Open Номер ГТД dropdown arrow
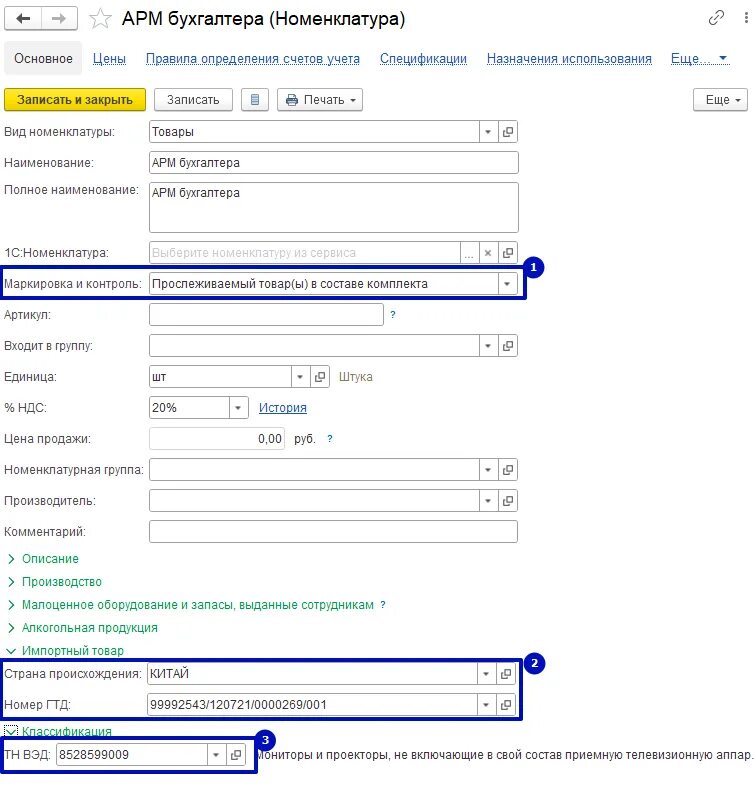755x794 pixels. (486, 705)
